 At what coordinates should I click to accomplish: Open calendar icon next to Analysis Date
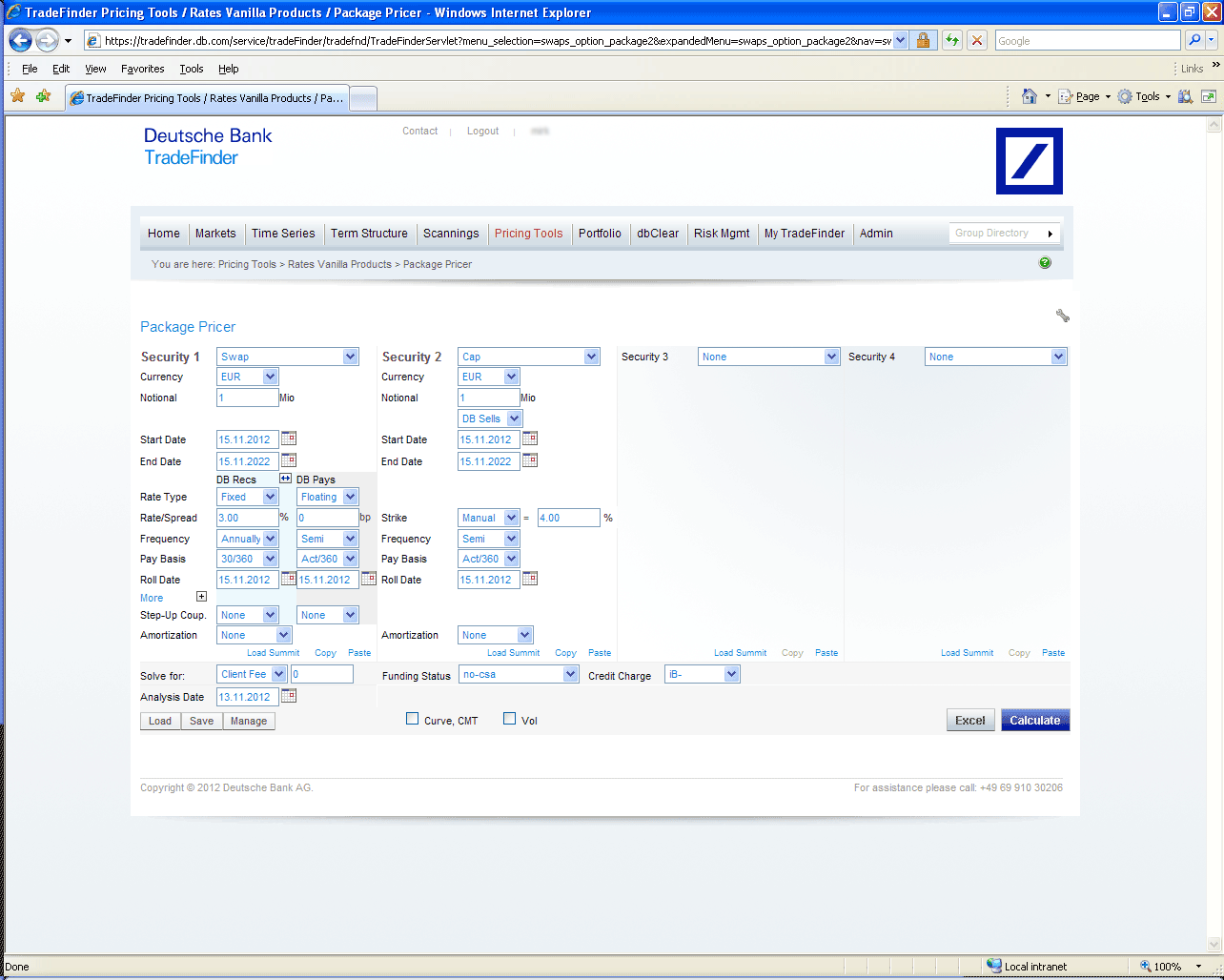tap(289, 696)
